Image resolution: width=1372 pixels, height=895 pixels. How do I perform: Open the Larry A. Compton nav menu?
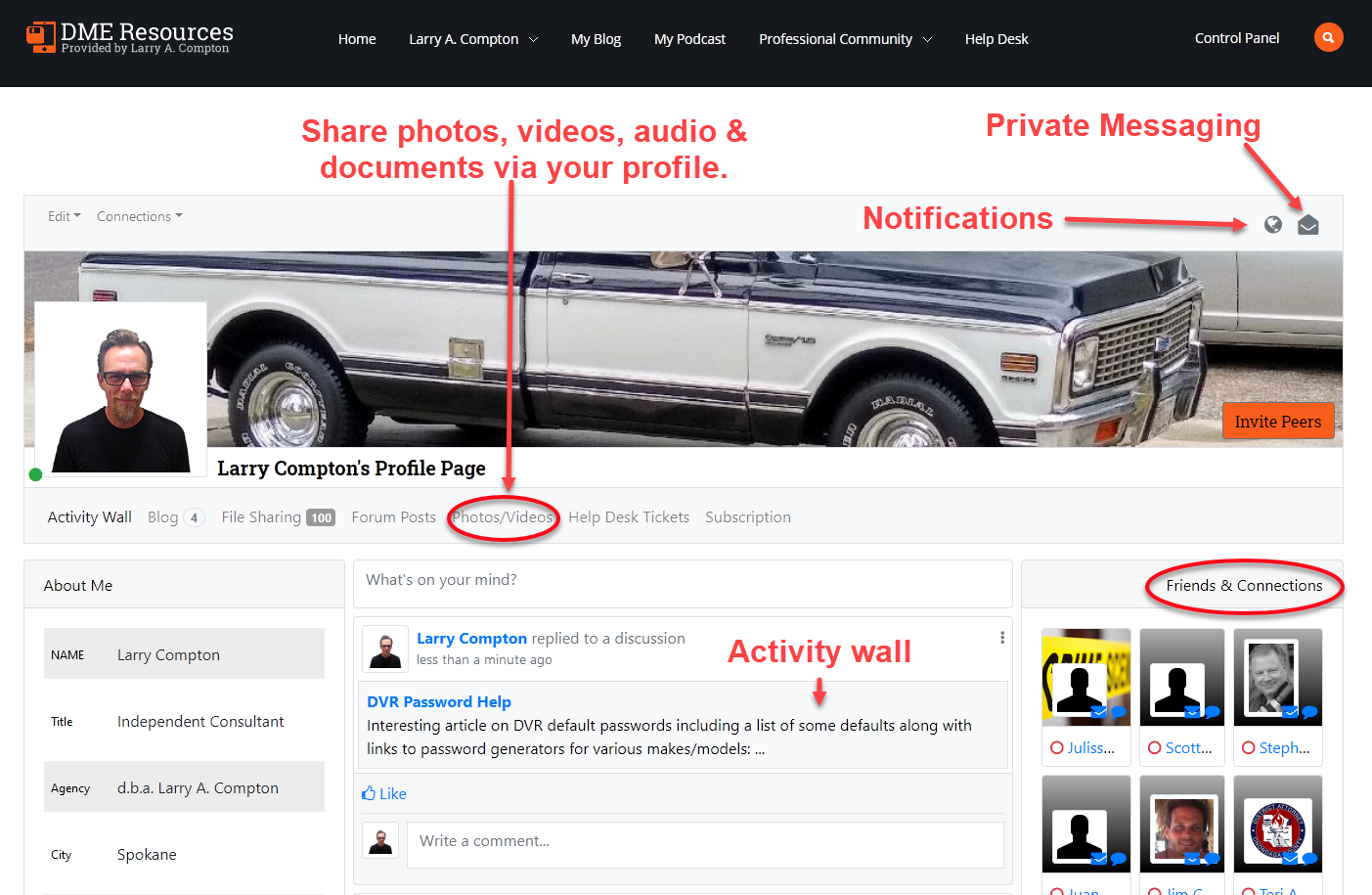(473, 39)
